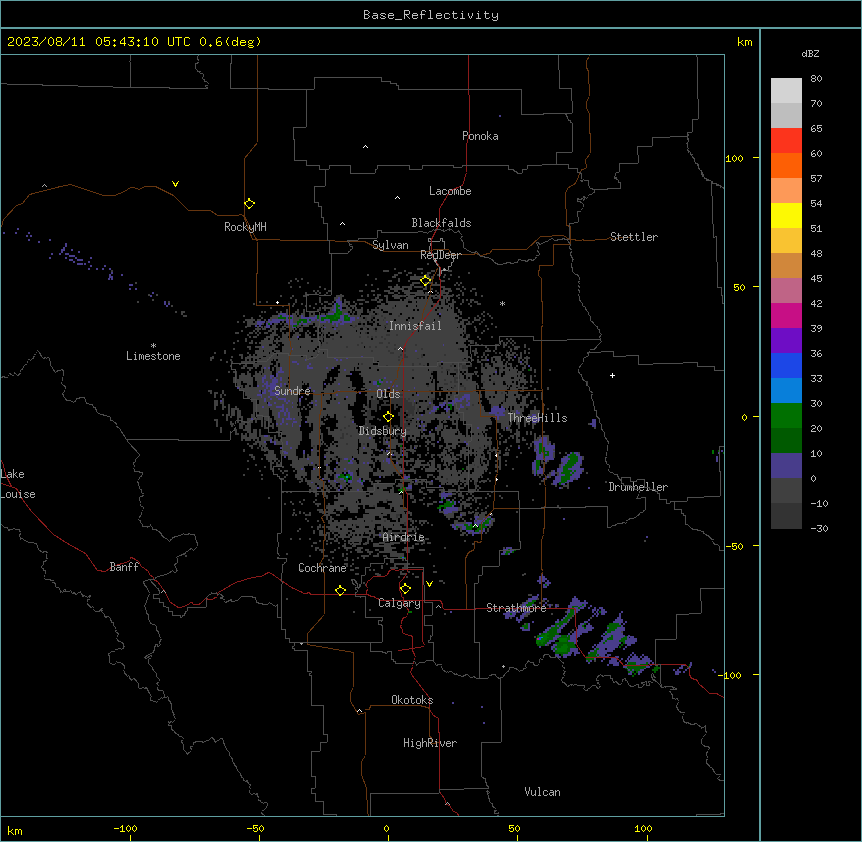Click the Okotoks city label

(x=412, y=700)
